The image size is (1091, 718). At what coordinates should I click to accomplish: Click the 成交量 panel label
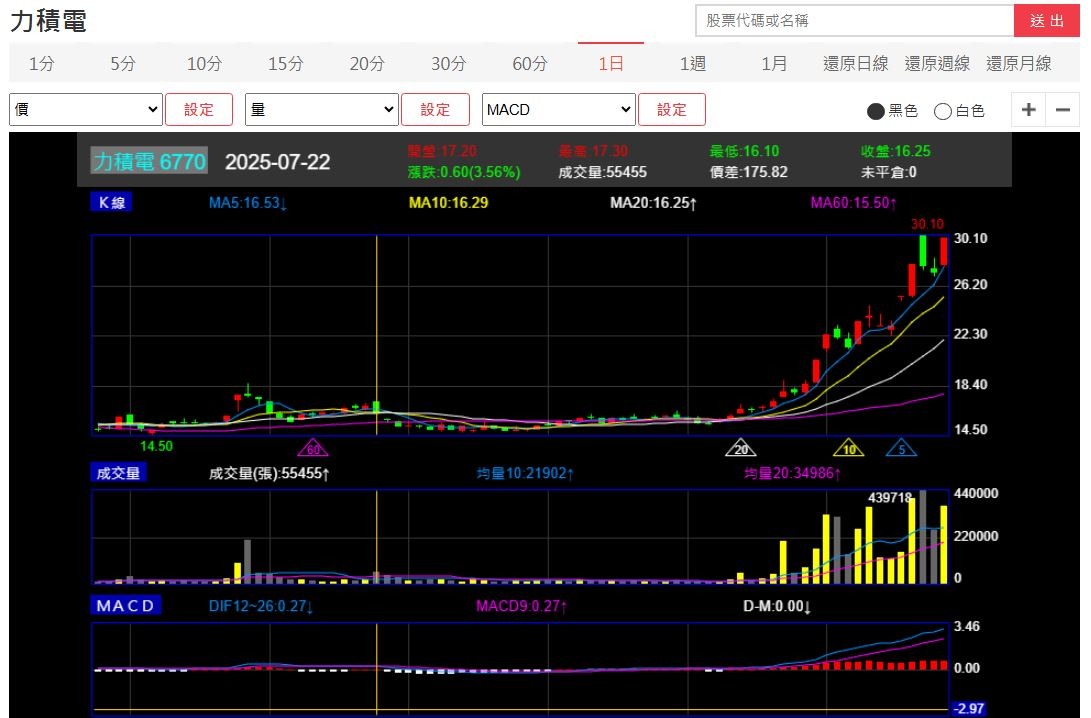[119, 472]
